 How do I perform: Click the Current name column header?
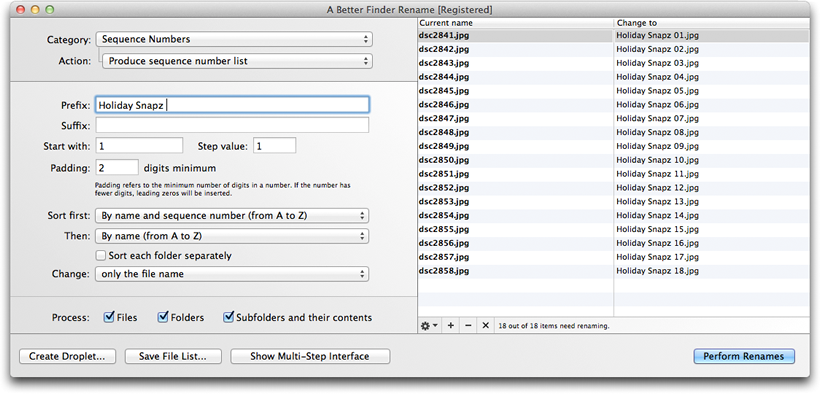coord(515,23)
